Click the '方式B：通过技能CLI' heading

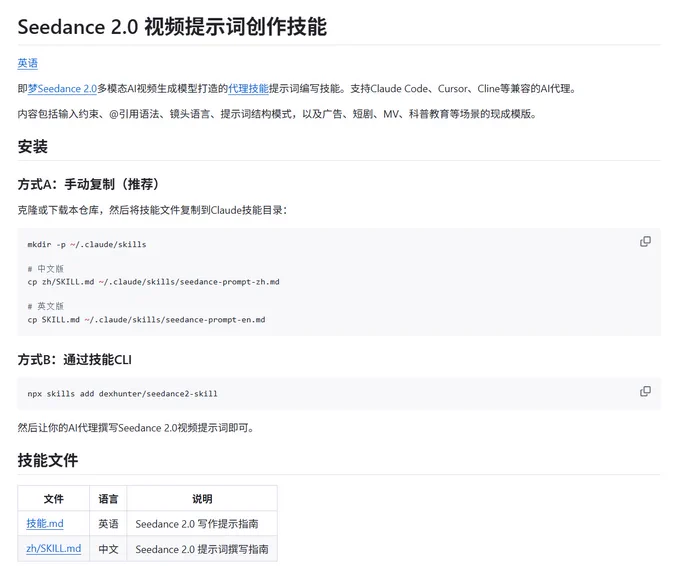click(75, 360)
